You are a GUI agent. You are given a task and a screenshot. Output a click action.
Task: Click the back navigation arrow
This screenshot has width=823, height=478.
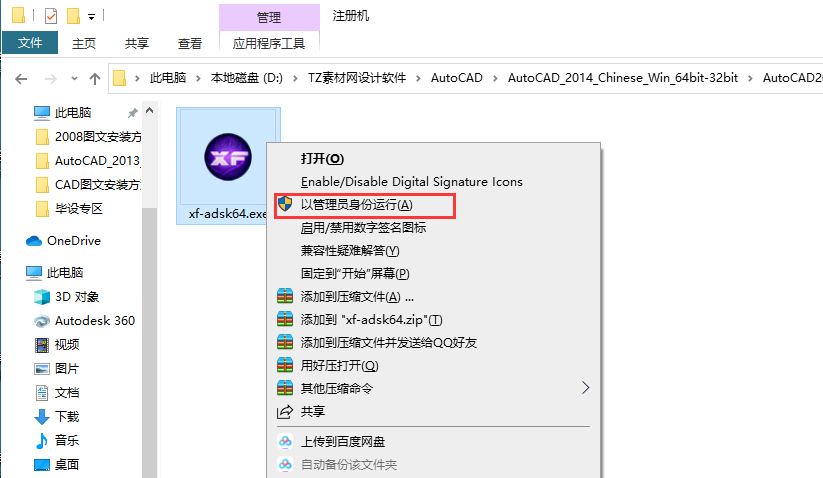[21, 79]
